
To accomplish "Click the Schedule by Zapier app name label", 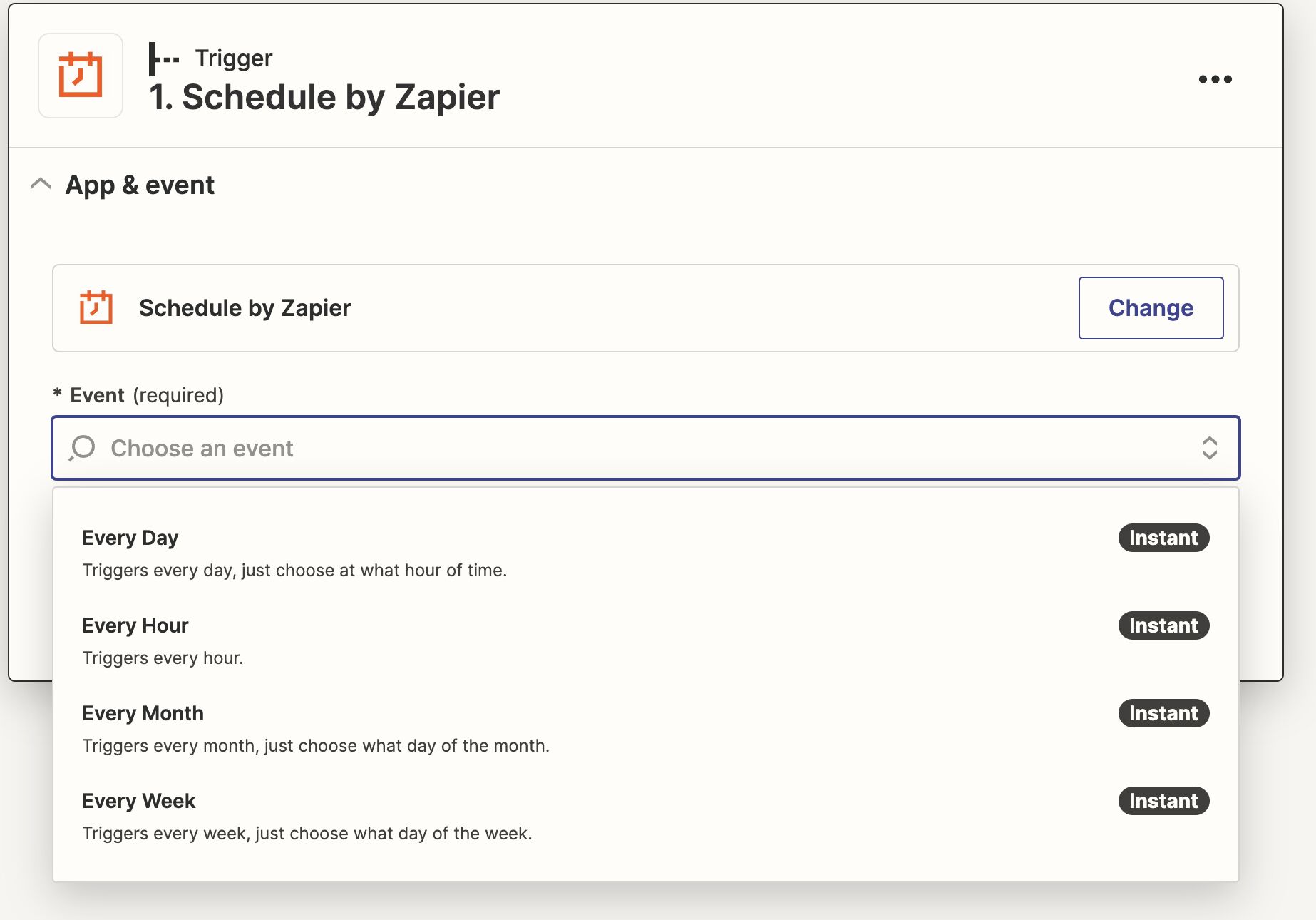I will pyautogui.click(x=245, y=308).
